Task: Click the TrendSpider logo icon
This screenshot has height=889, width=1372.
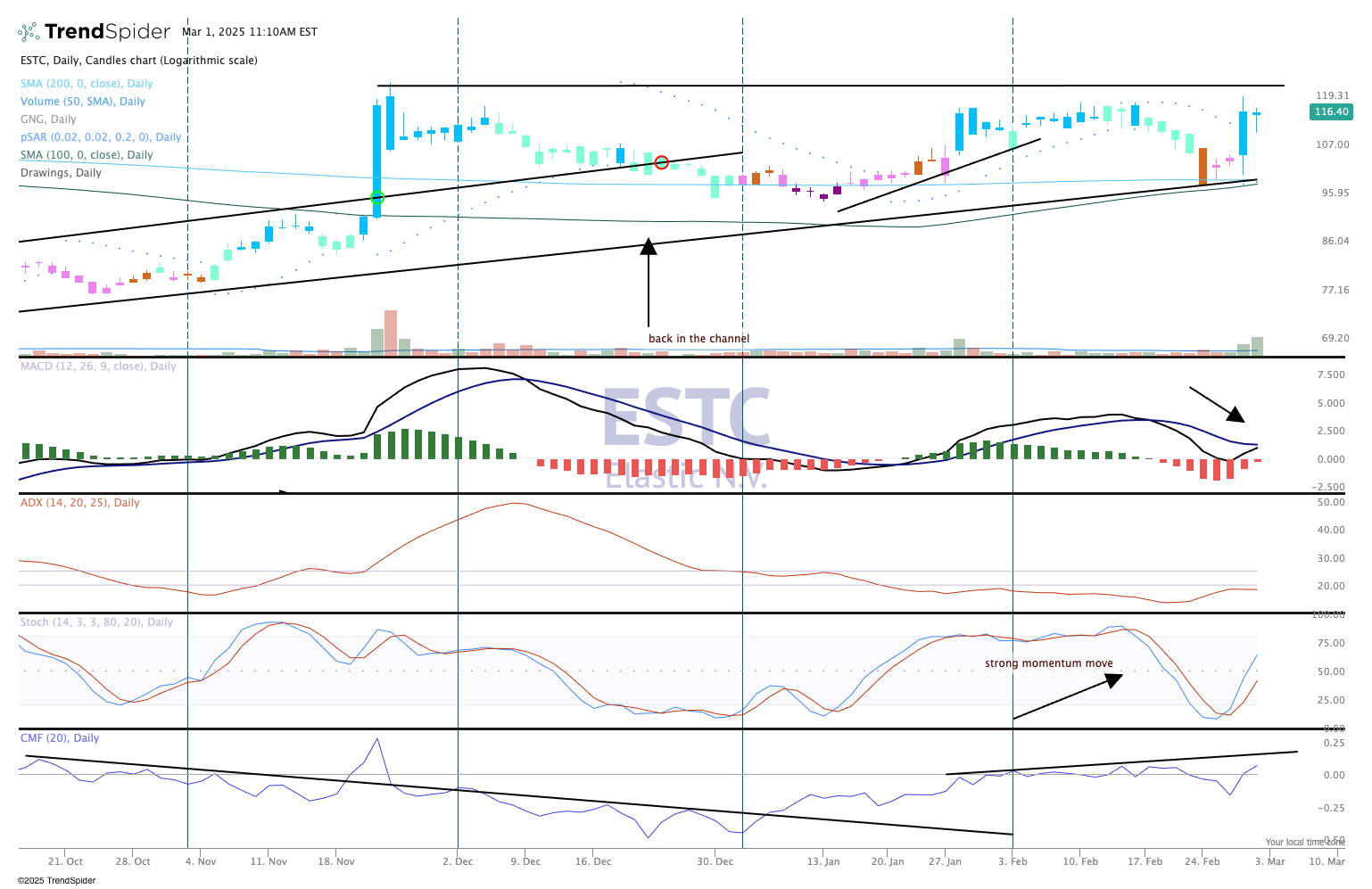Action: click(29, 32)
